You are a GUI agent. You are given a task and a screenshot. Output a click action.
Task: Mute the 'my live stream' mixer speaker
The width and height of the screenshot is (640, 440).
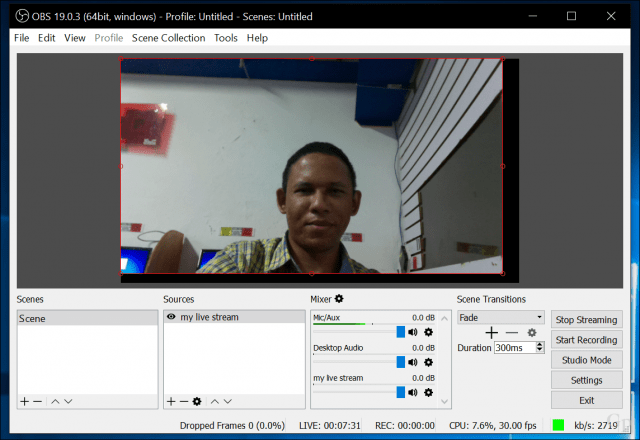point(413,393)
